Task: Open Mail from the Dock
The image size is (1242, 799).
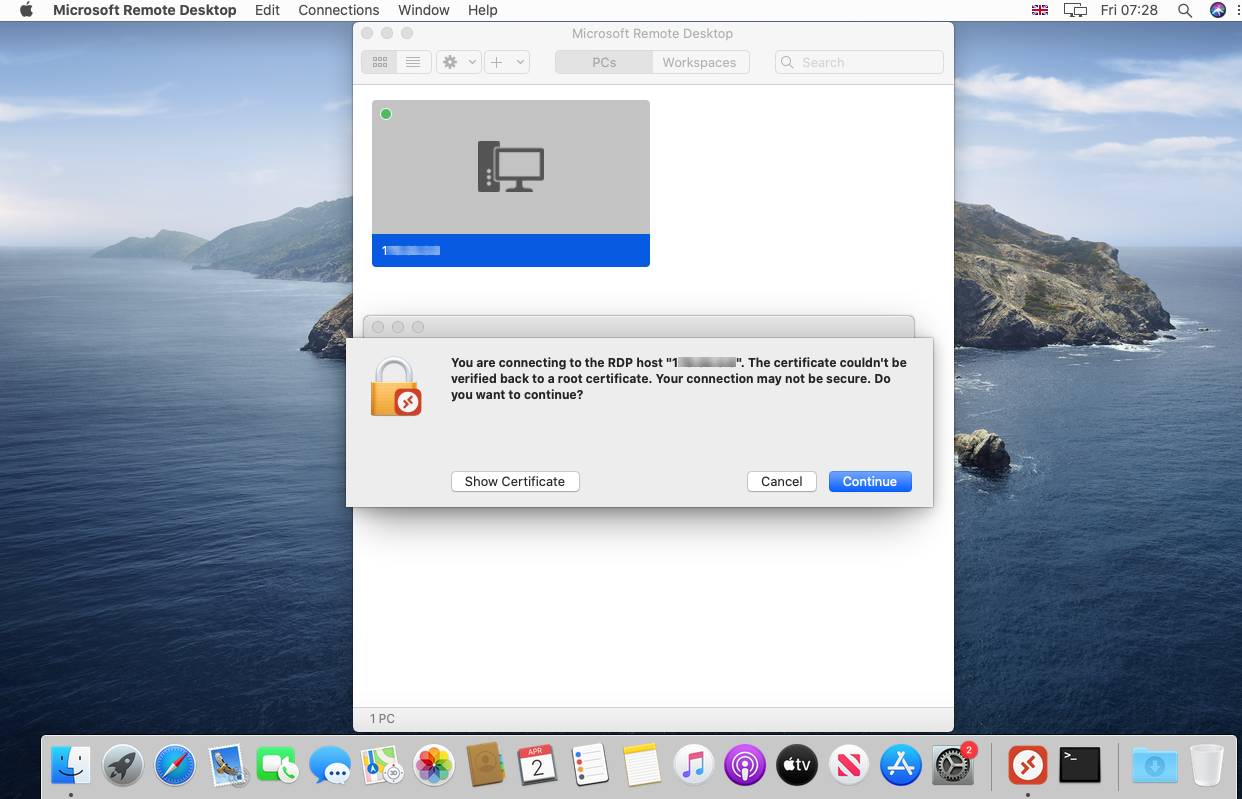Action: coord(227,766)
